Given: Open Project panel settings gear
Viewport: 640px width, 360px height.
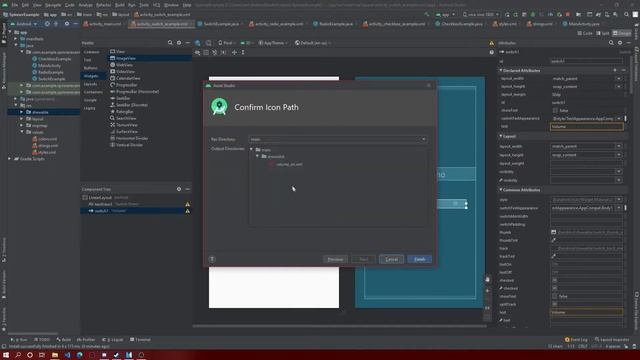Looking at the screenshot, I should pos(67,24).
